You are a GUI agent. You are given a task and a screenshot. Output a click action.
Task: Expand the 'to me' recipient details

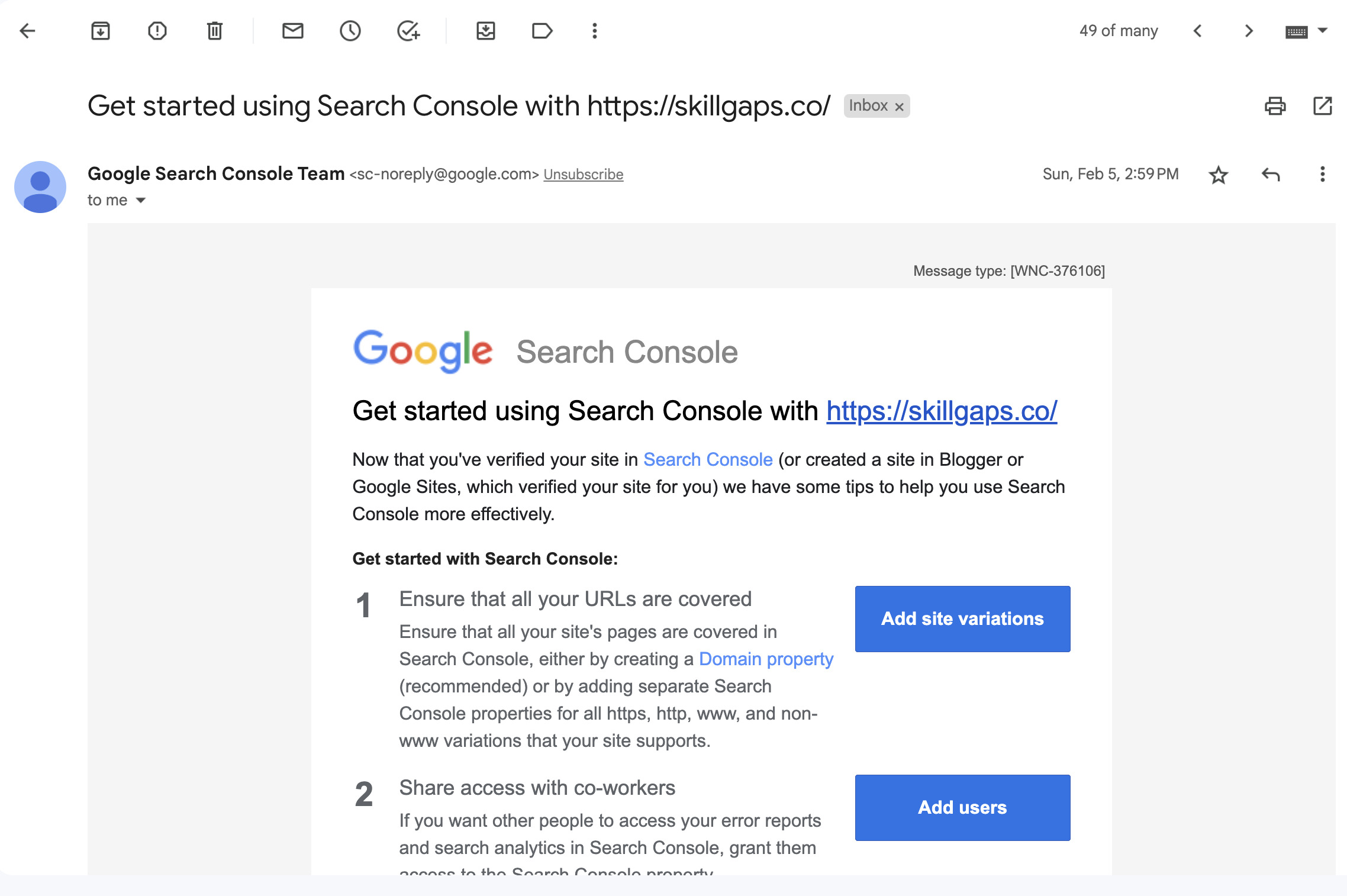(x=141, y=201)
